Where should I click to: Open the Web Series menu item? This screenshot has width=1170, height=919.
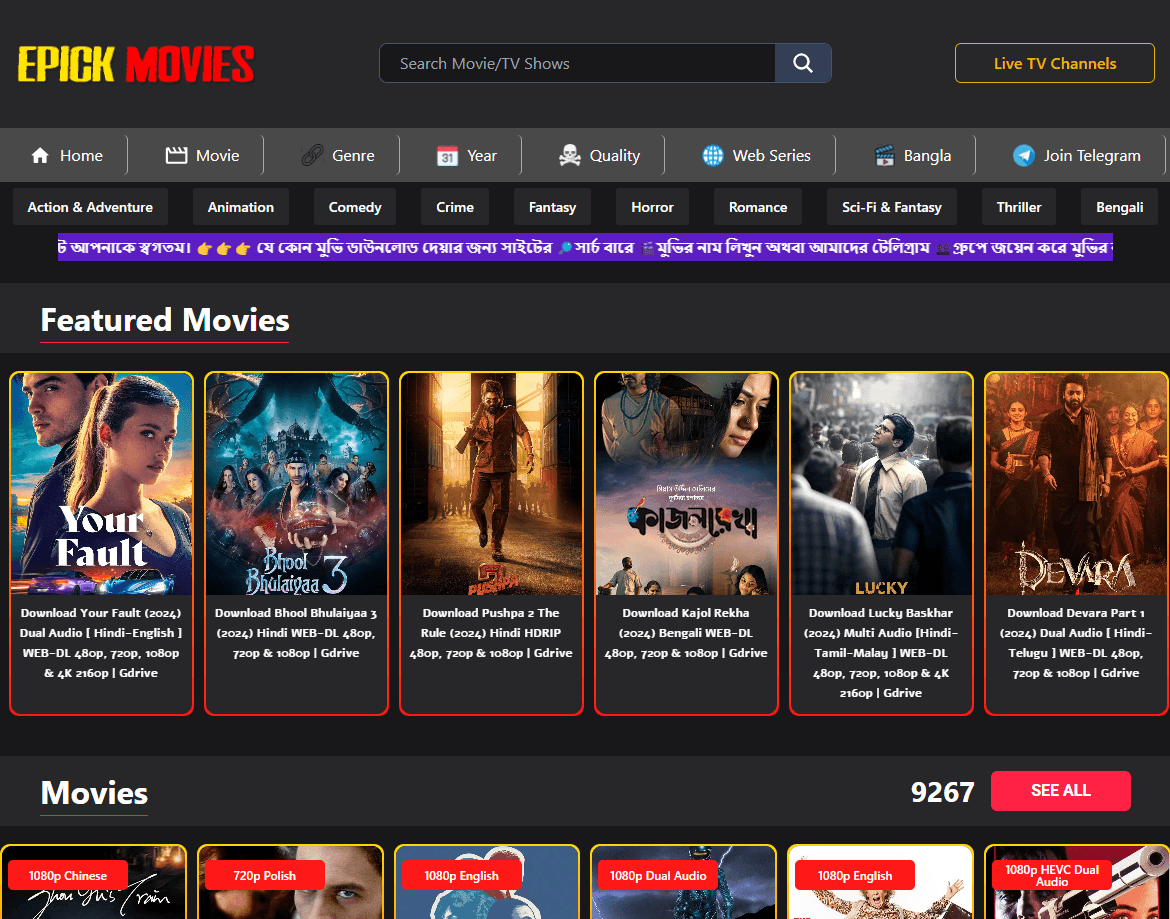[x=757, y=155]
